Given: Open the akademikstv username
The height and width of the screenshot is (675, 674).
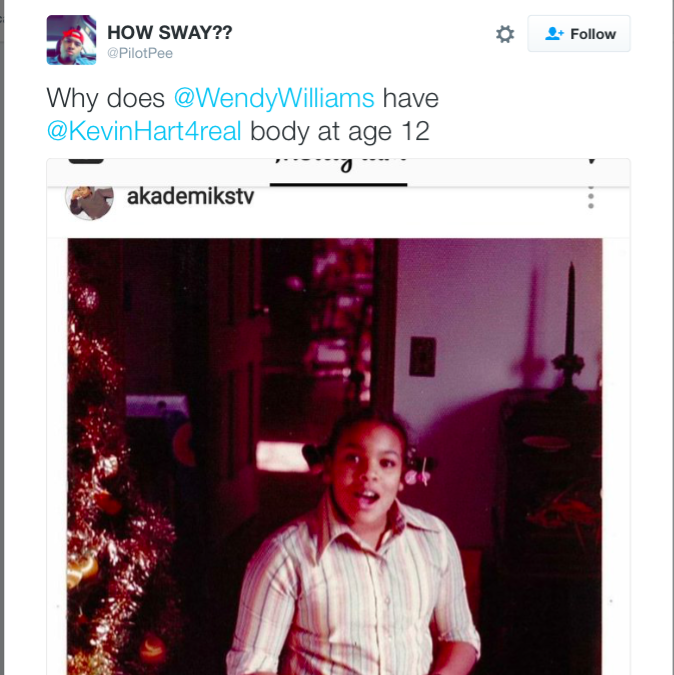Looking at the screenshot, I should 191,196.
